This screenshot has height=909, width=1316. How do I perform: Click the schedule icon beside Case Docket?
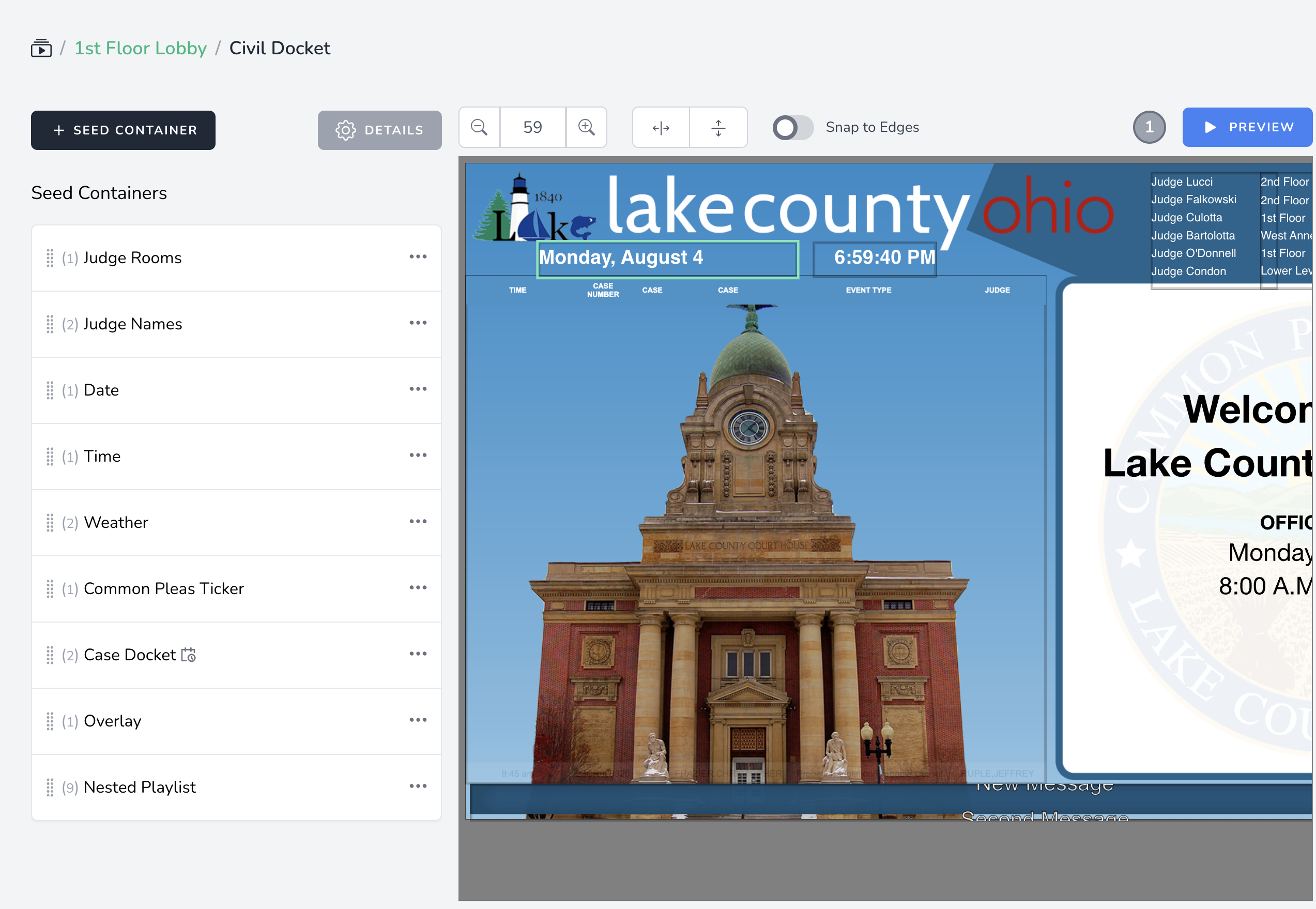[189, 655]
